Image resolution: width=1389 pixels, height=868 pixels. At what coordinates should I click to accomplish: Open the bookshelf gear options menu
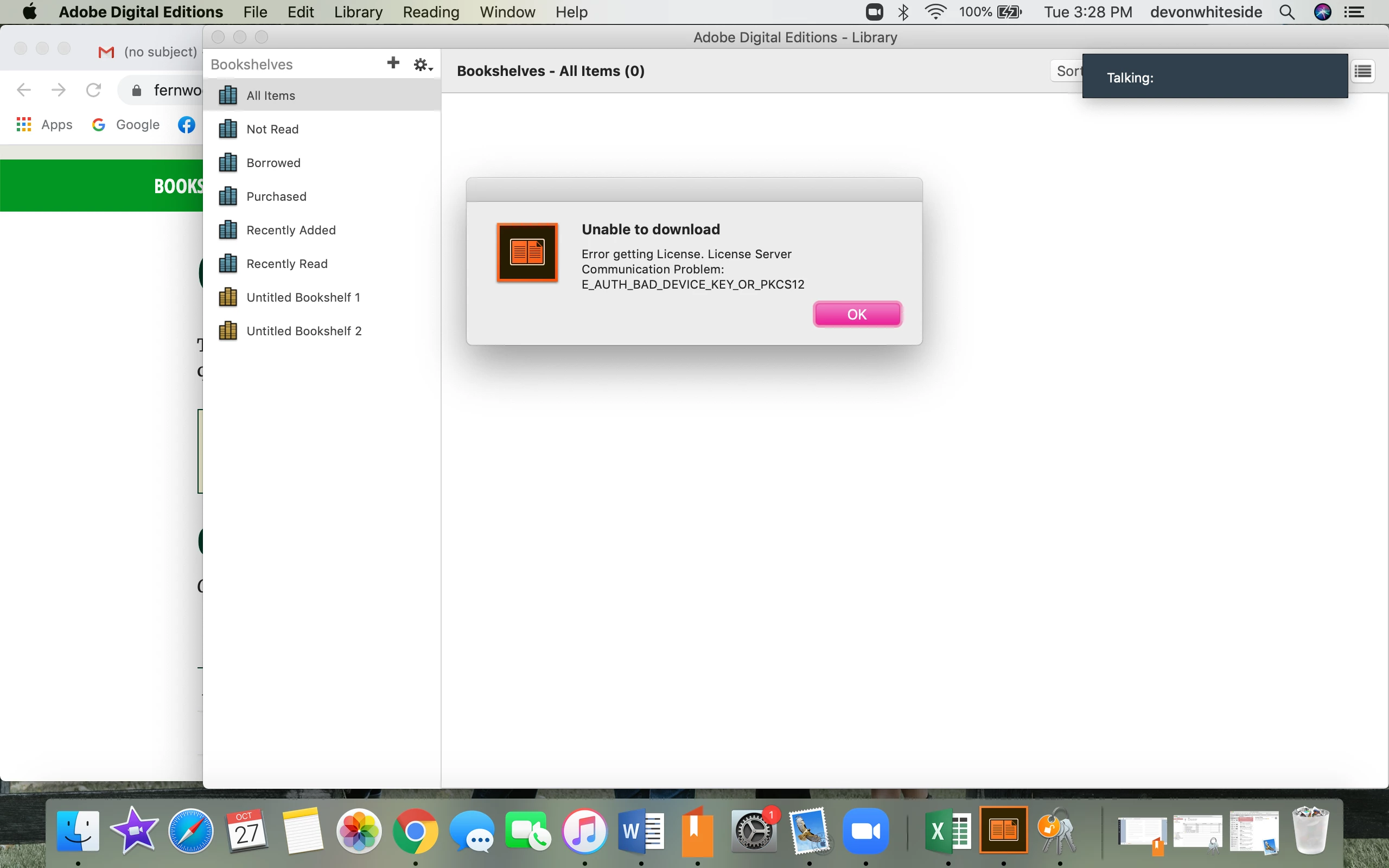tap(423, 65)
